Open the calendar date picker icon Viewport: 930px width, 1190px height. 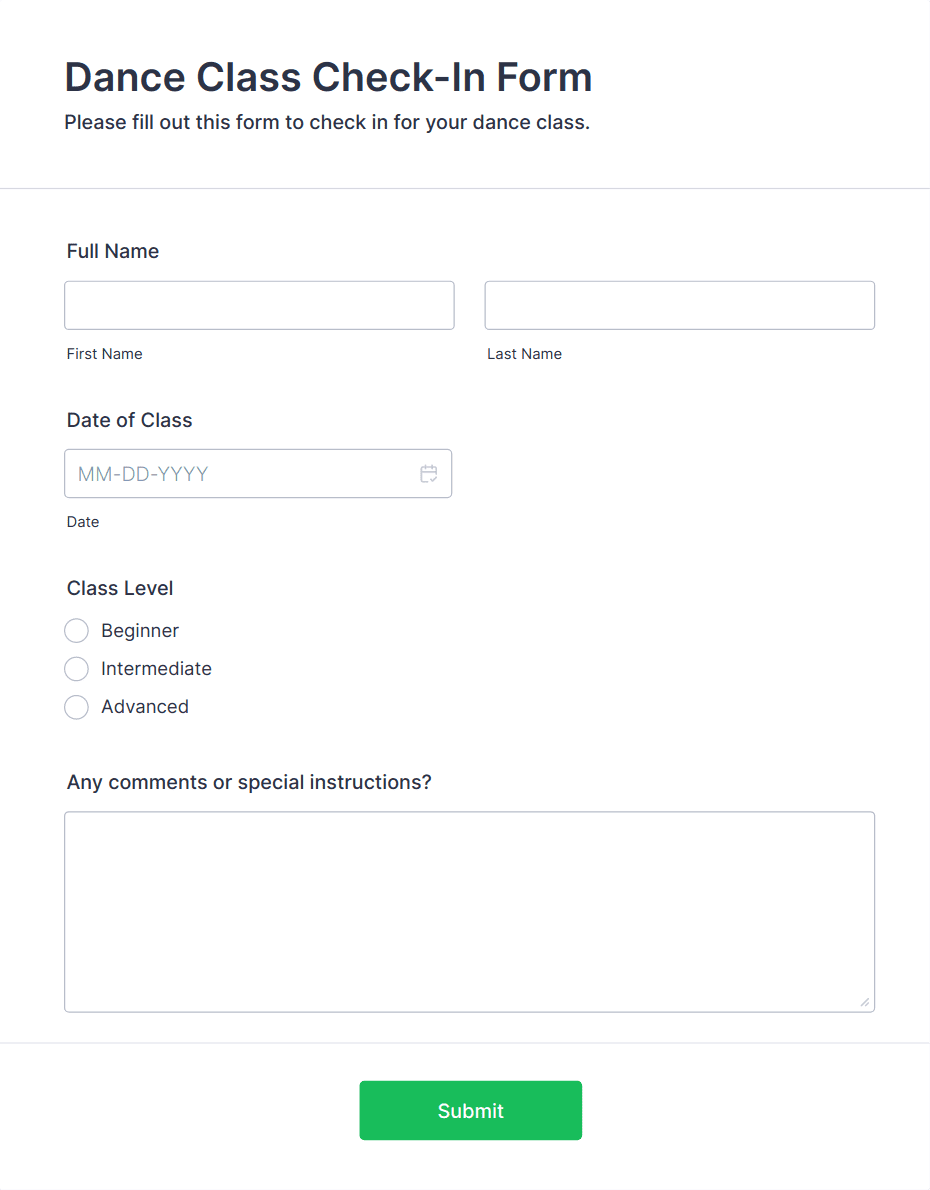tap(429, 473)
